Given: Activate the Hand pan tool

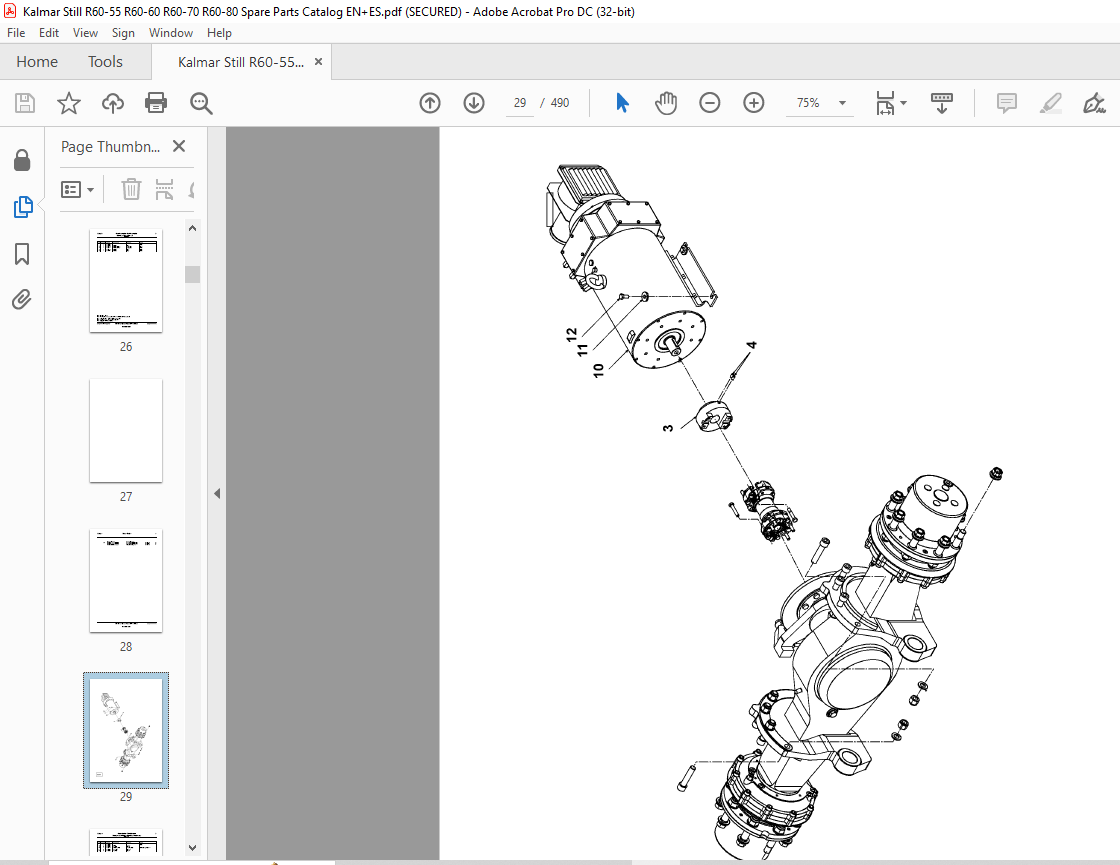Looking at the screenshot, I should [666, 103].
